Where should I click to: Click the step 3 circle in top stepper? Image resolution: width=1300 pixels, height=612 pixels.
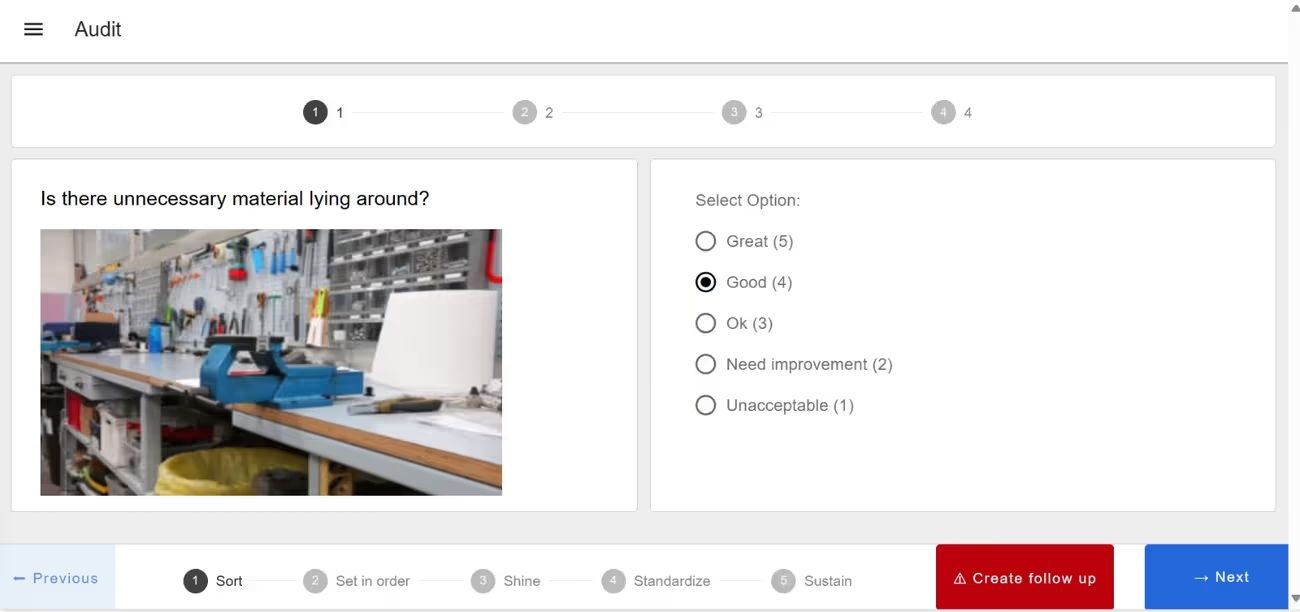point(734,111)
